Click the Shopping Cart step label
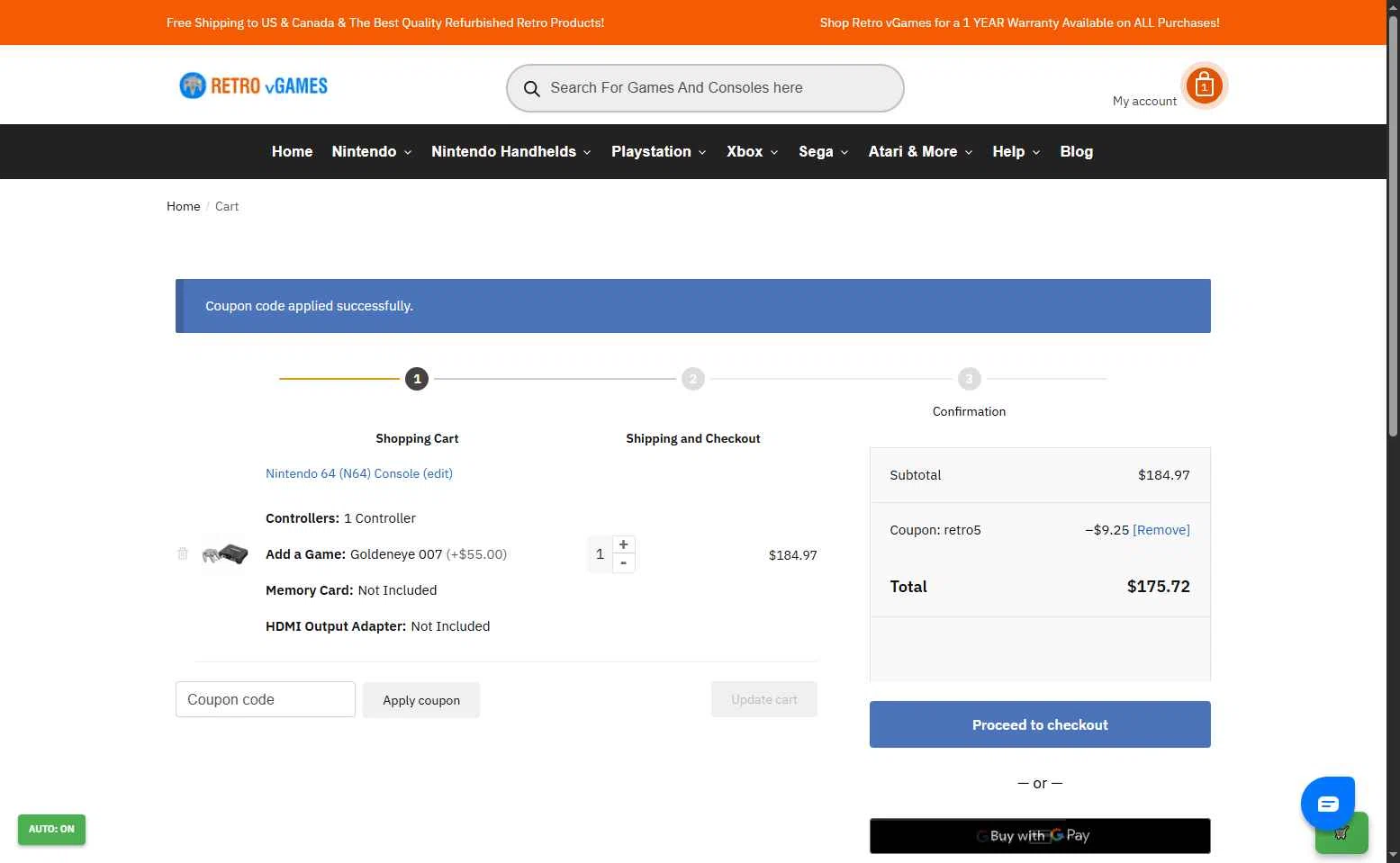 417,439
